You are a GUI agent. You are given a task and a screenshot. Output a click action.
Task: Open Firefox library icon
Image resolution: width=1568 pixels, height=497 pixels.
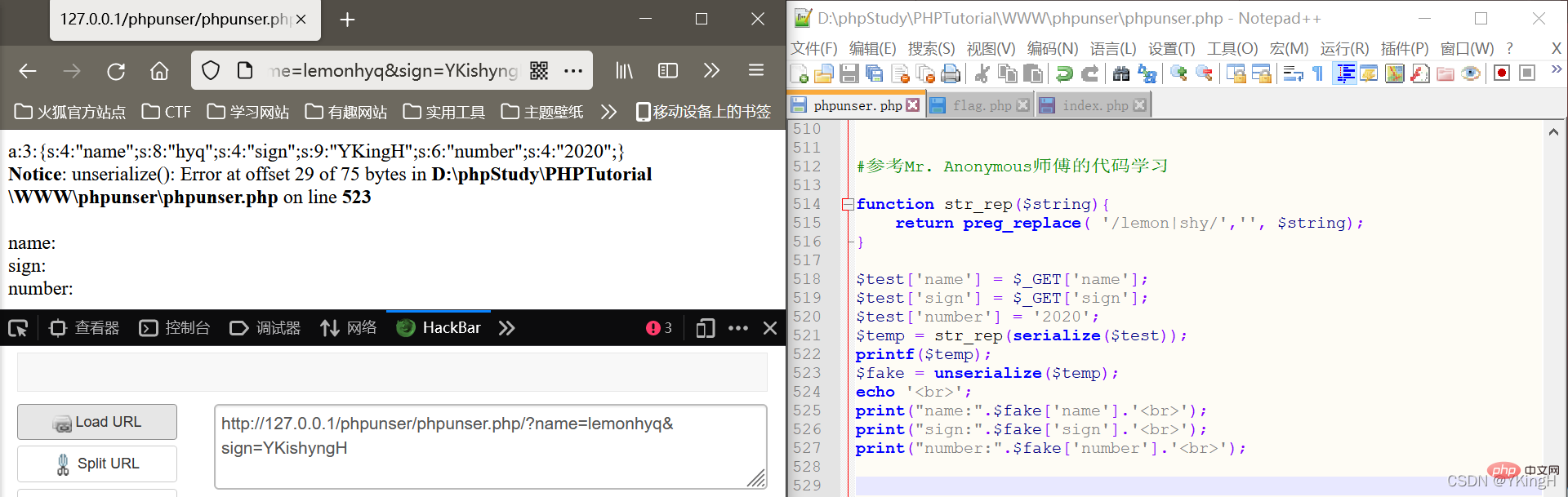(624, 71)
